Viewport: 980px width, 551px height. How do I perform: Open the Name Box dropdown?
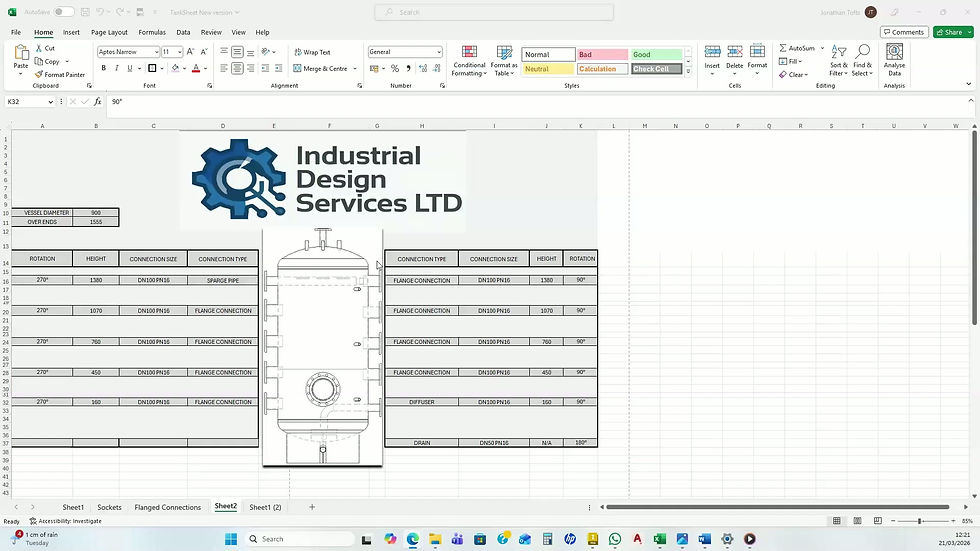pyautogui.click(x=51, y=101)
